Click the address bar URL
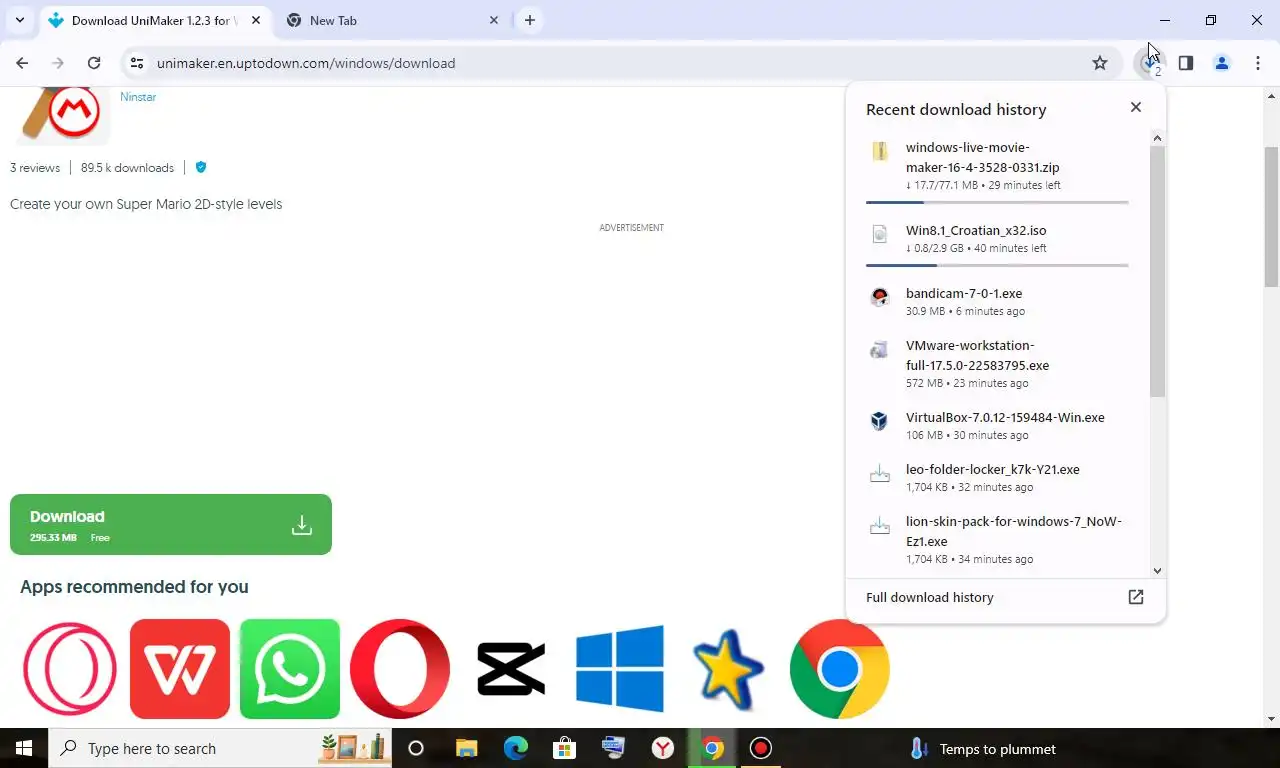 pyautogui.click(x=306, y=63)
